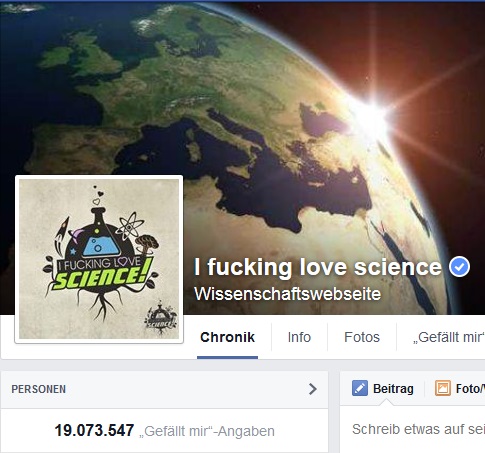Click the large flask science logo
The height and width of the screenshot is (453, 485).
(x=101, y=252)
